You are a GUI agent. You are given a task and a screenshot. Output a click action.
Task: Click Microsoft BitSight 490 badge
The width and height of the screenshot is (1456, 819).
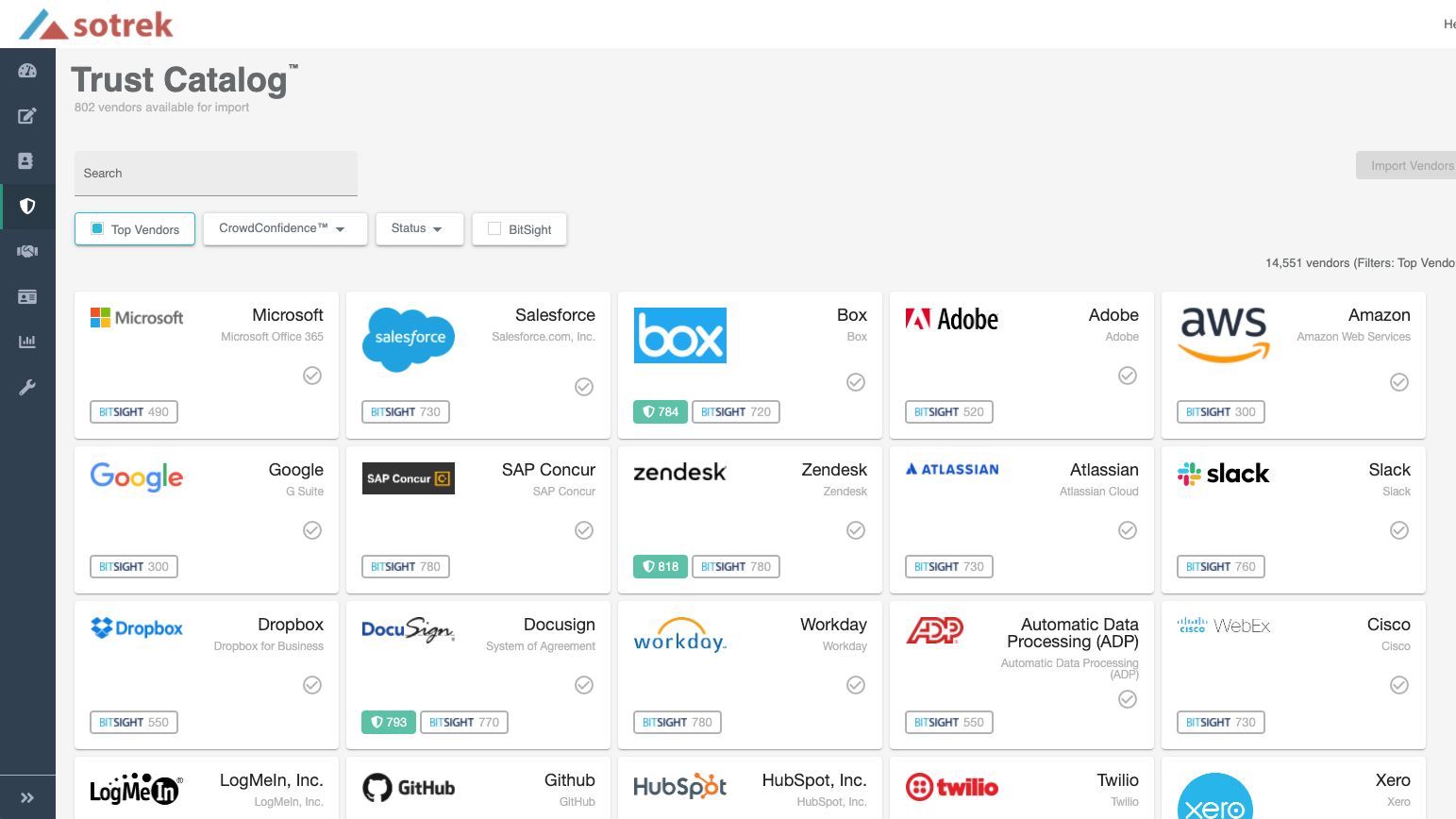click(134, 412)
